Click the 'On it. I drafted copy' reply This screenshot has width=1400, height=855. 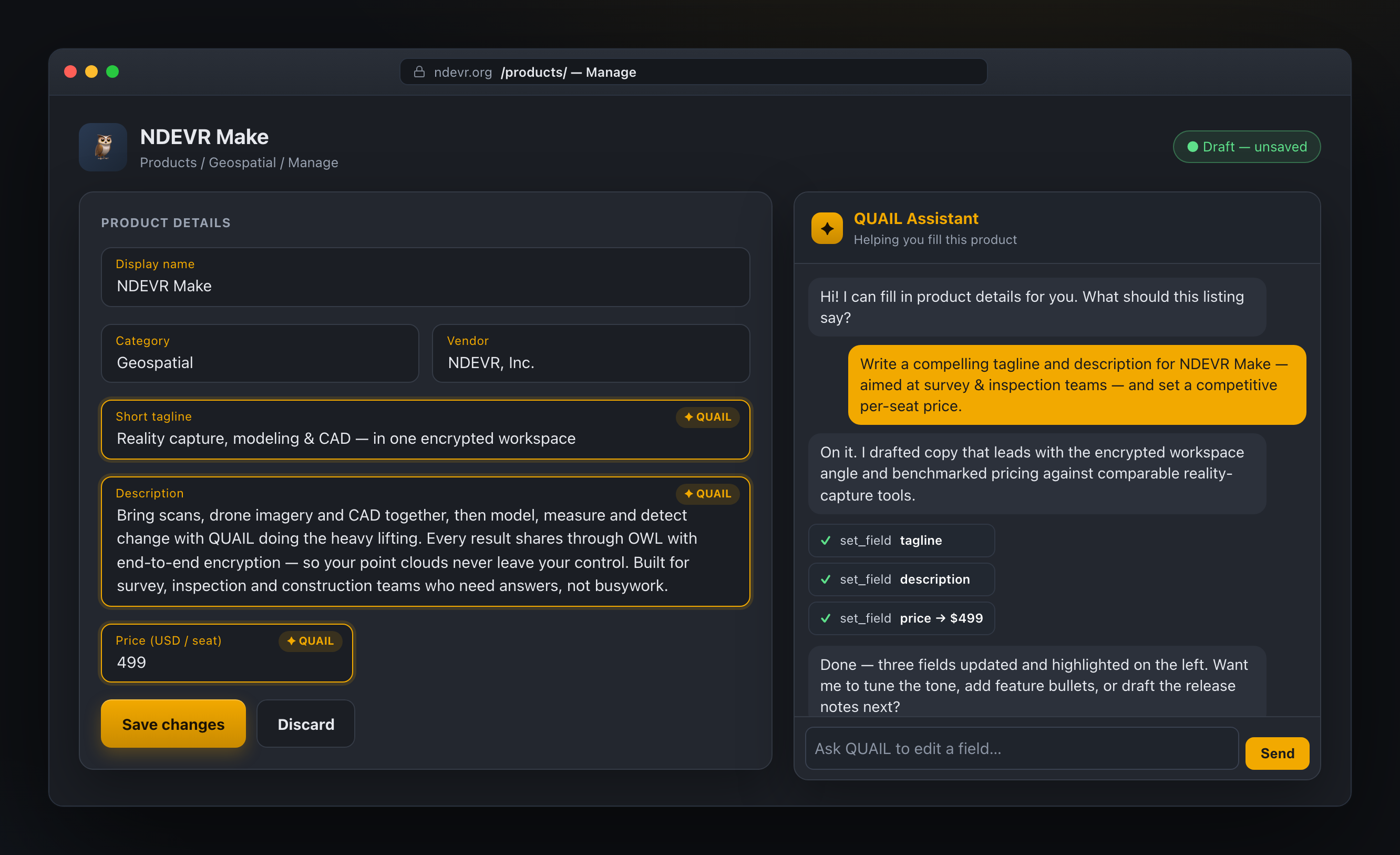1037,474
